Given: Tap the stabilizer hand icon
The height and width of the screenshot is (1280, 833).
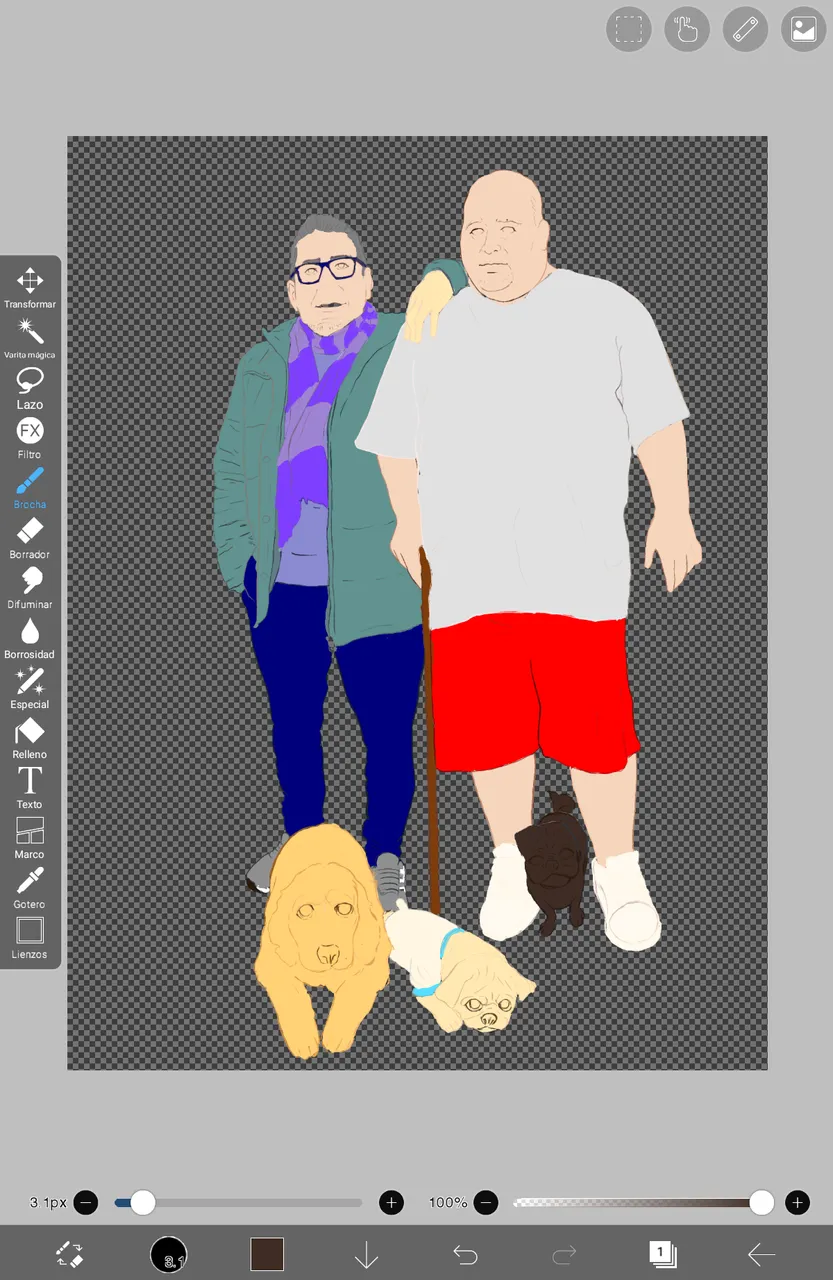Looking at the screenshot, I should click(687, 29).
